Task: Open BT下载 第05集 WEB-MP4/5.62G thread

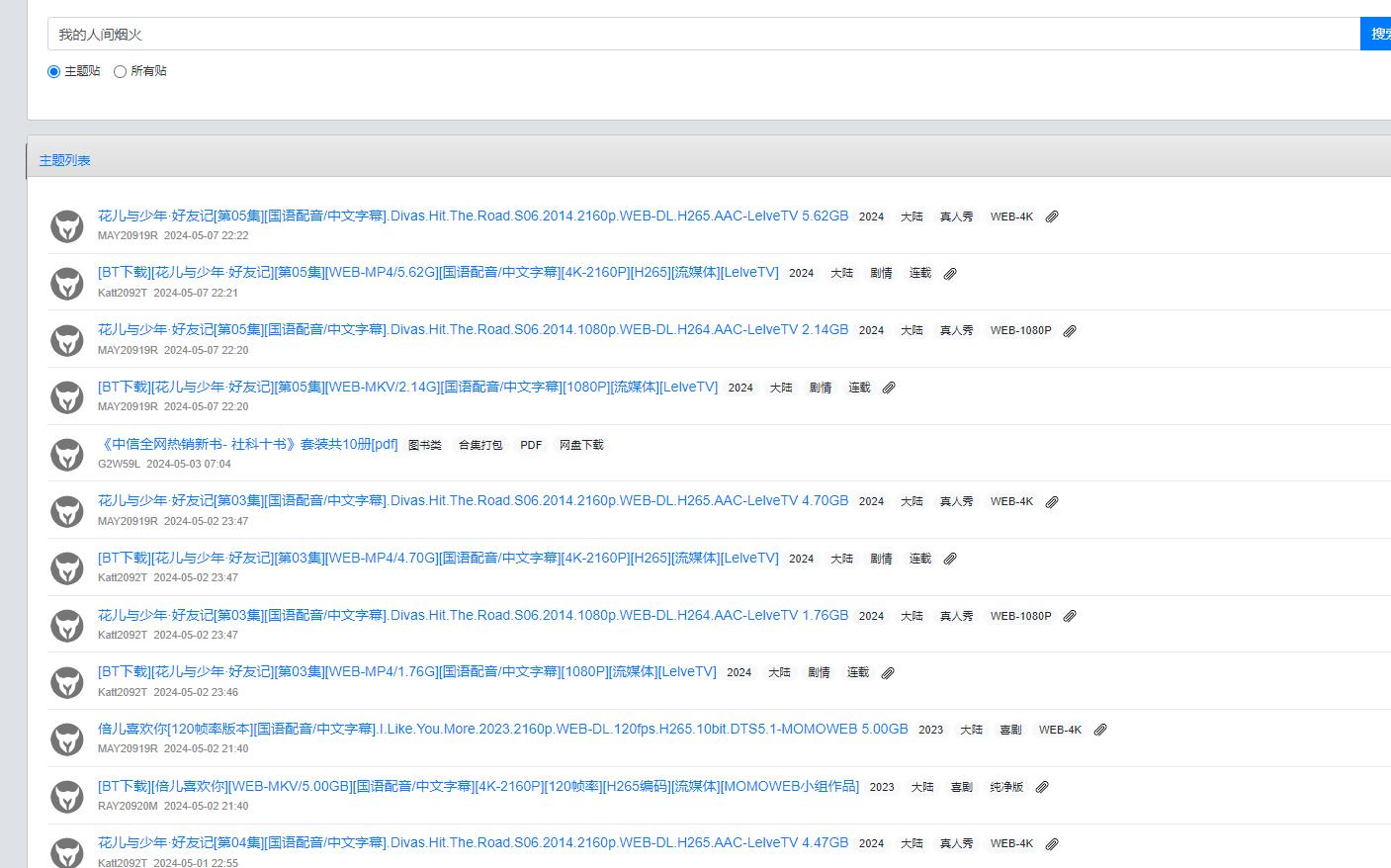Action: click(x=438, y=273)
